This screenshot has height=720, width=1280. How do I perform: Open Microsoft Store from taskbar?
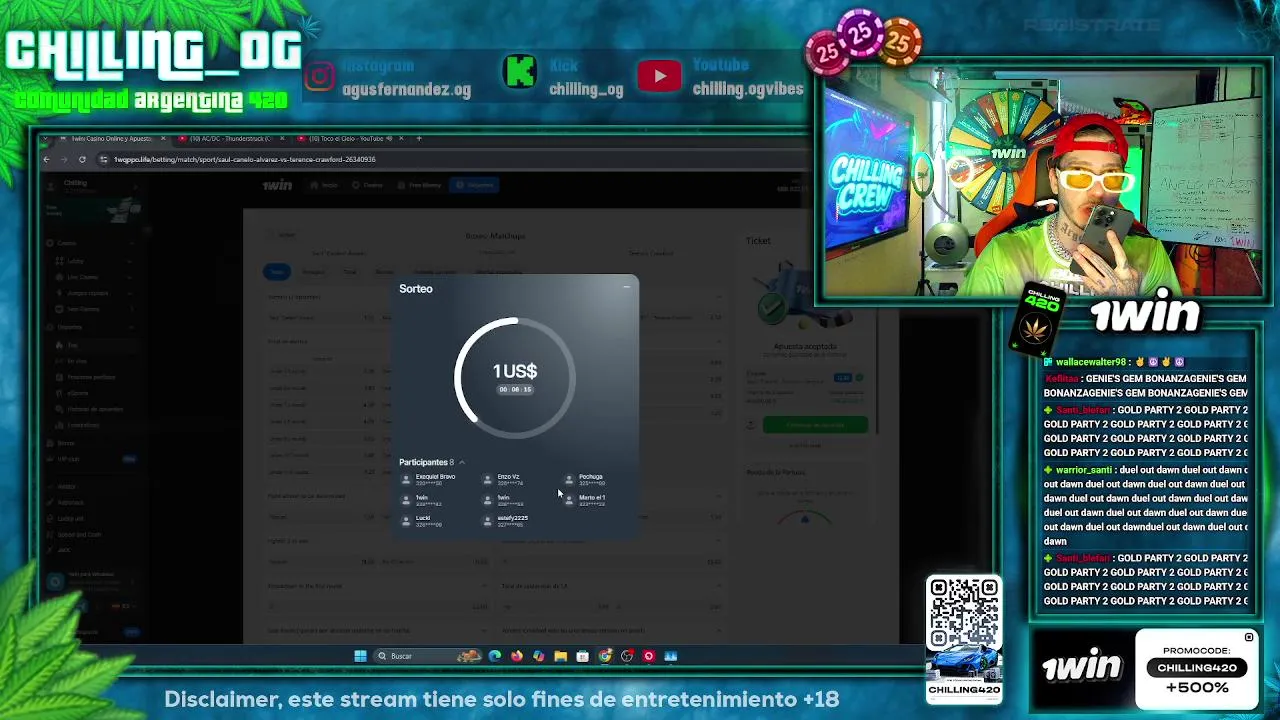583,656
